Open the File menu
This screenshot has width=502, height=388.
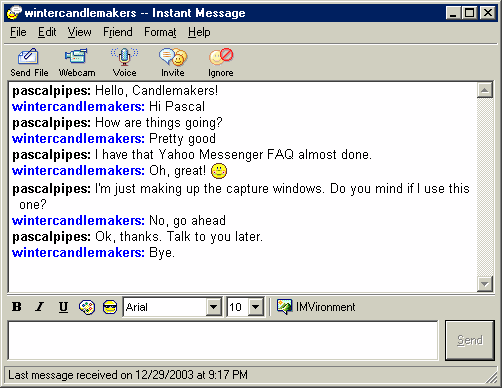click(18, 32)
